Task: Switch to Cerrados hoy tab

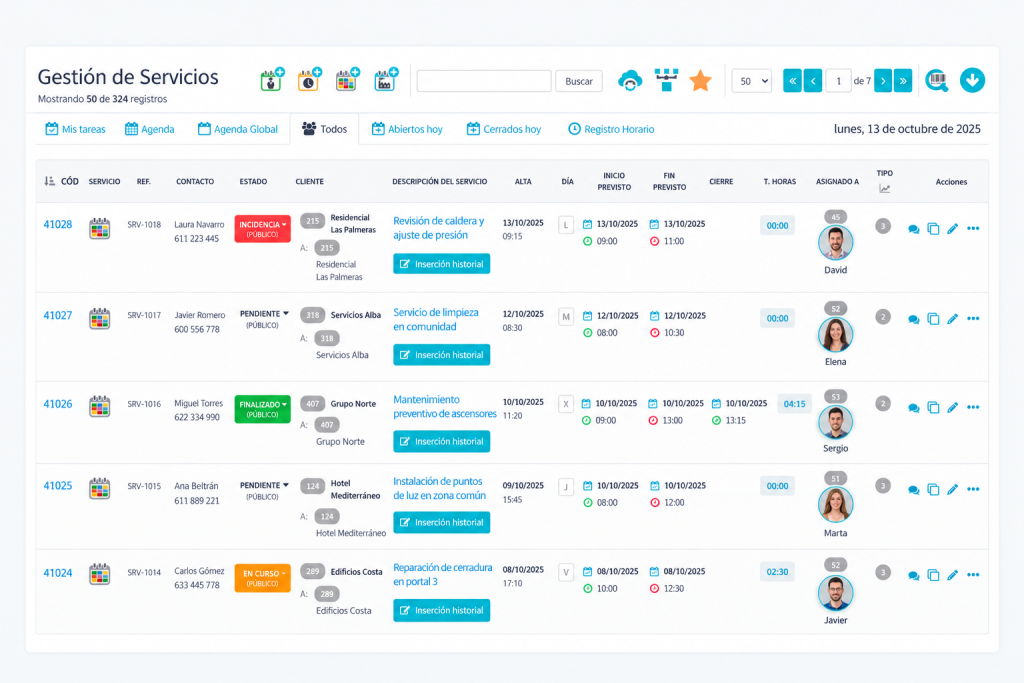Action: click(504, 129)
